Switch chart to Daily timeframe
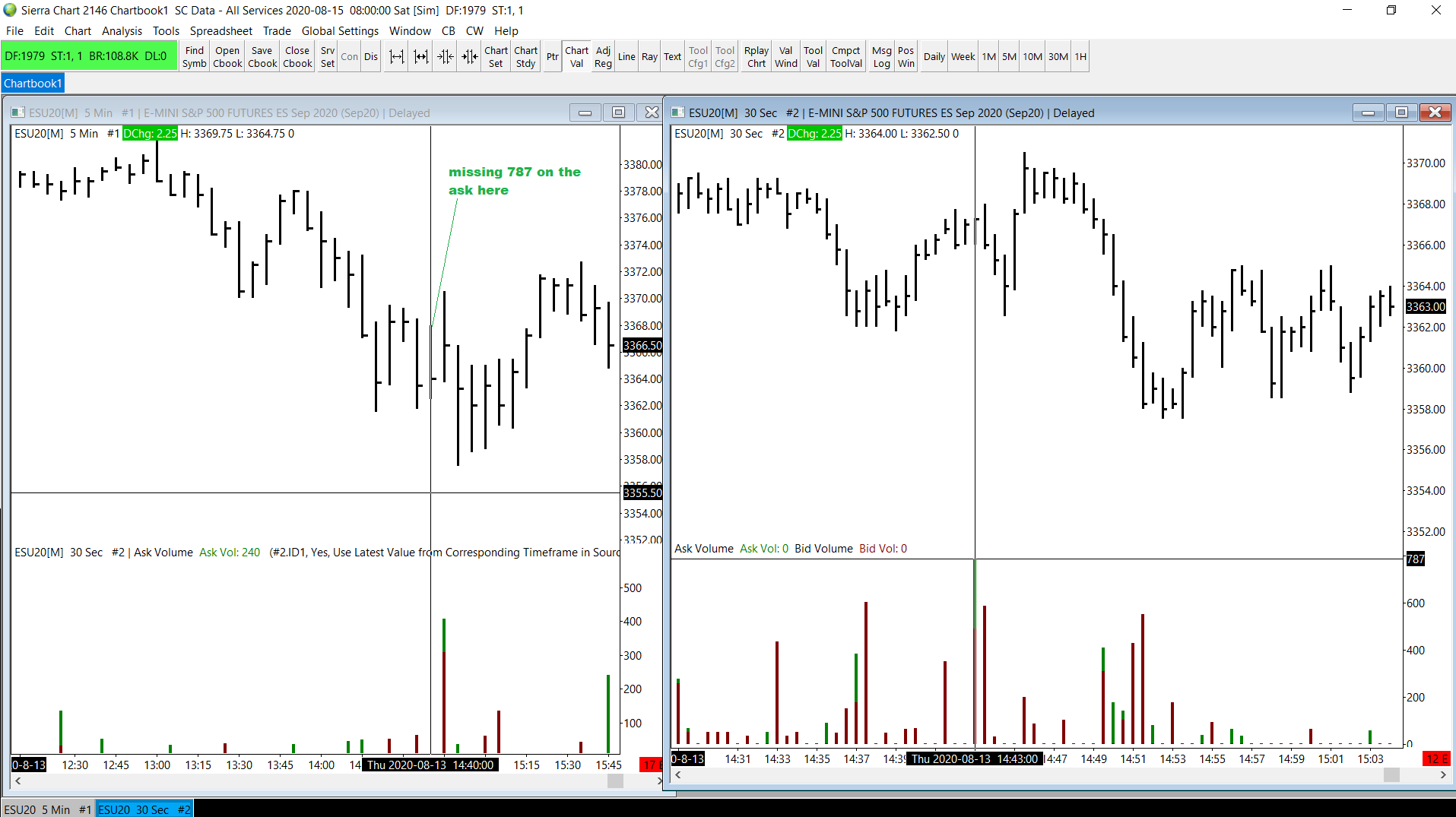This screenshot has width=1456, height=817. click(934, 57)
